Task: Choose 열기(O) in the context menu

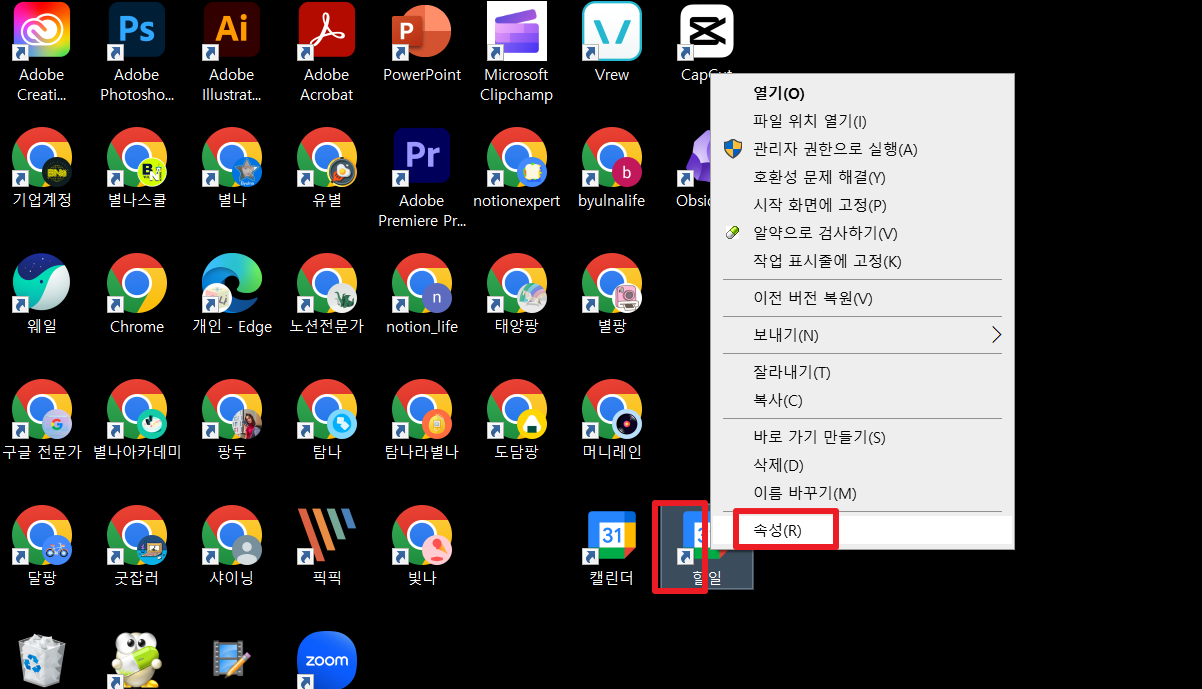Action: [862, 93]
